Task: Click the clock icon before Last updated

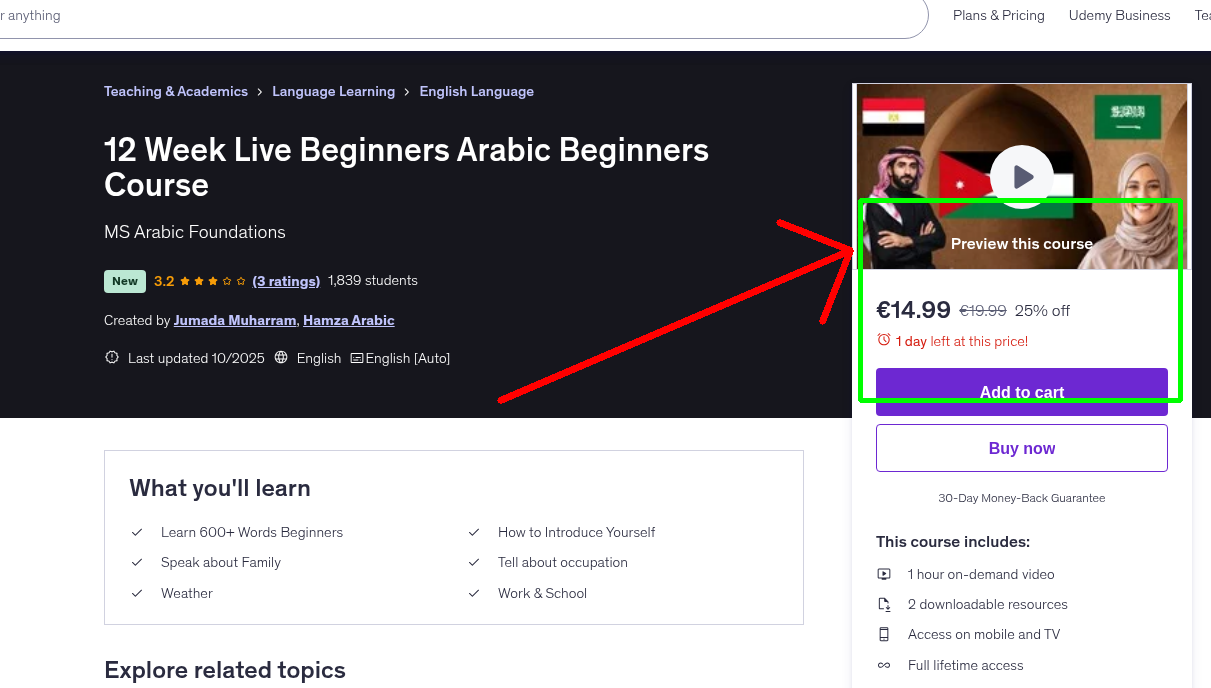Action: point(111,358)
